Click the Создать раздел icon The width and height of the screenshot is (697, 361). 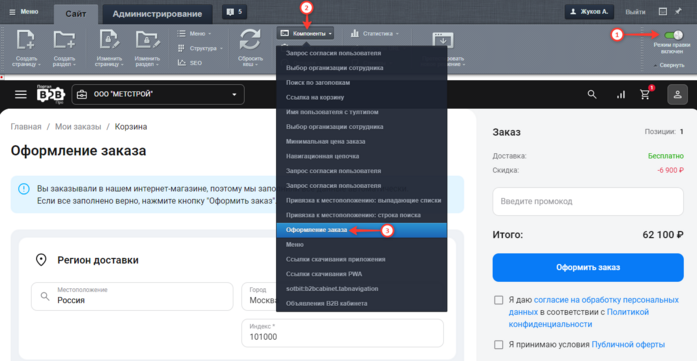pyautogui.click(x=64, y=41)
